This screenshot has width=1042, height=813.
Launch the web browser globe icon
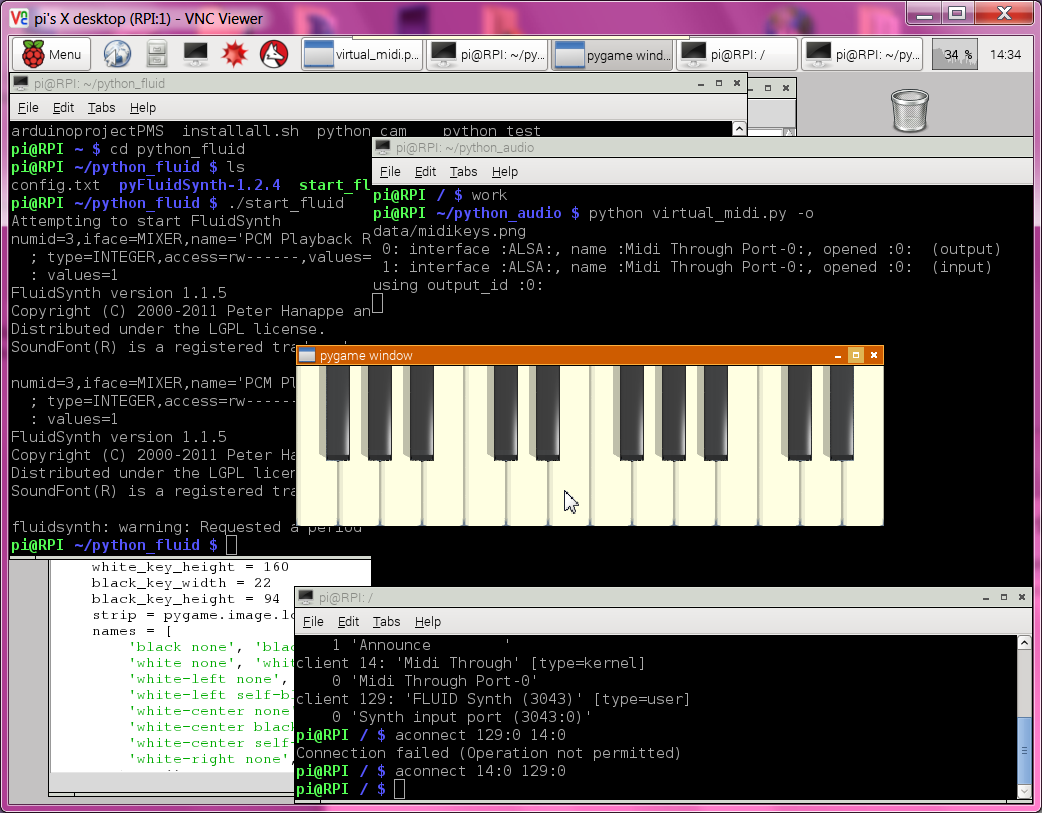117,55
